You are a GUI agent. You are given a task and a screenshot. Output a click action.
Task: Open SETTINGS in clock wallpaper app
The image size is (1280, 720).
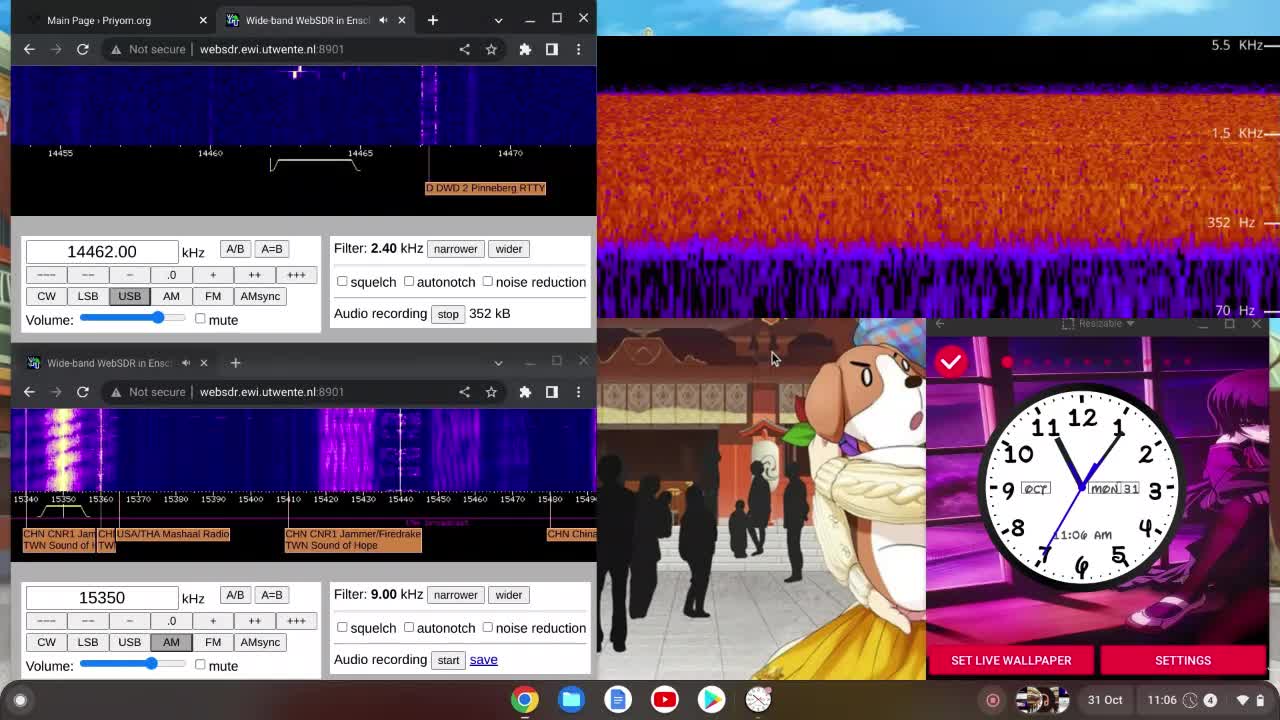(x=1183, y=660)
